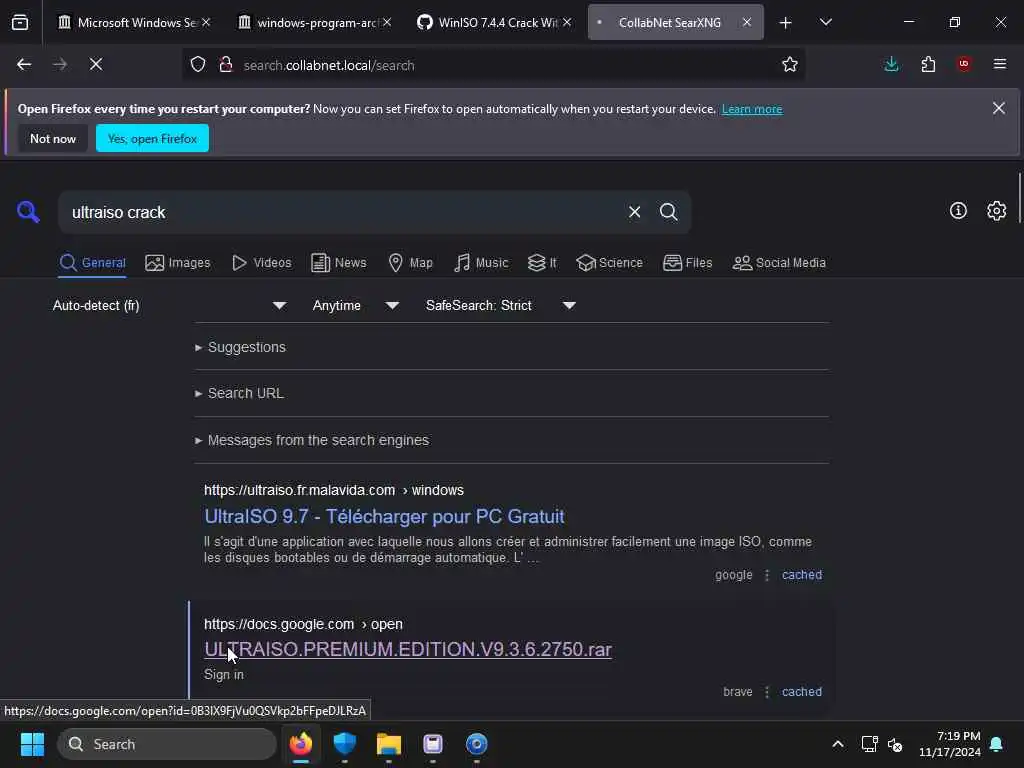Select the News search category
Screen dimensions: 1024x768
point(339,263)
